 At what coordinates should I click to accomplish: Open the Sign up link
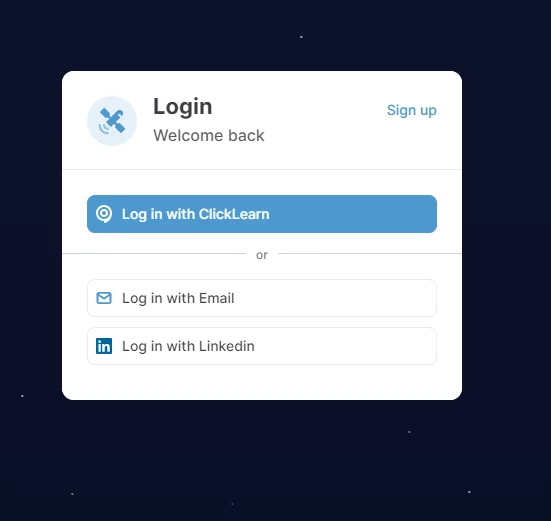[411, 110]
